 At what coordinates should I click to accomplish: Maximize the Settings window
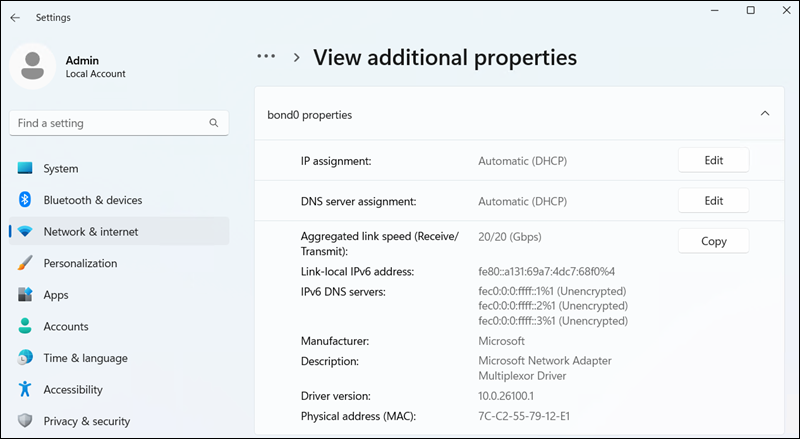pos(751,10)
